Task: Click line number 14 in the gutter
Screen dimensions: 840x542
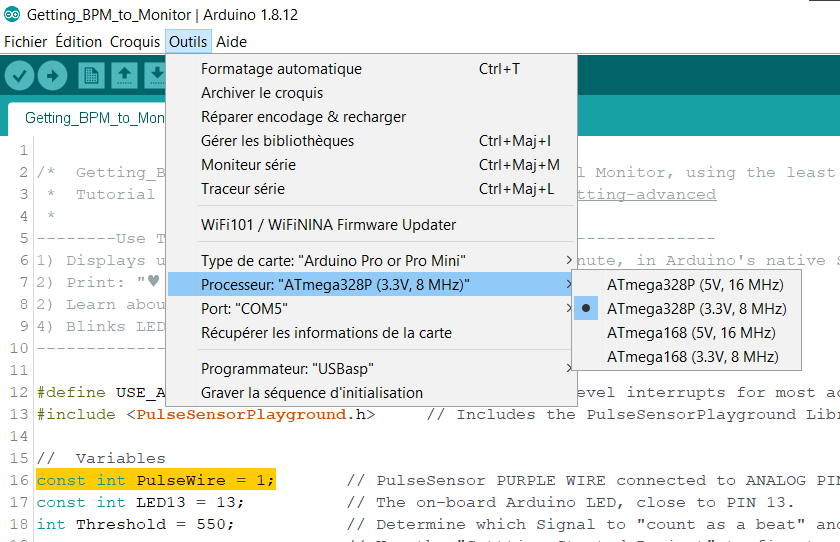Action: [x=19, y=436]
